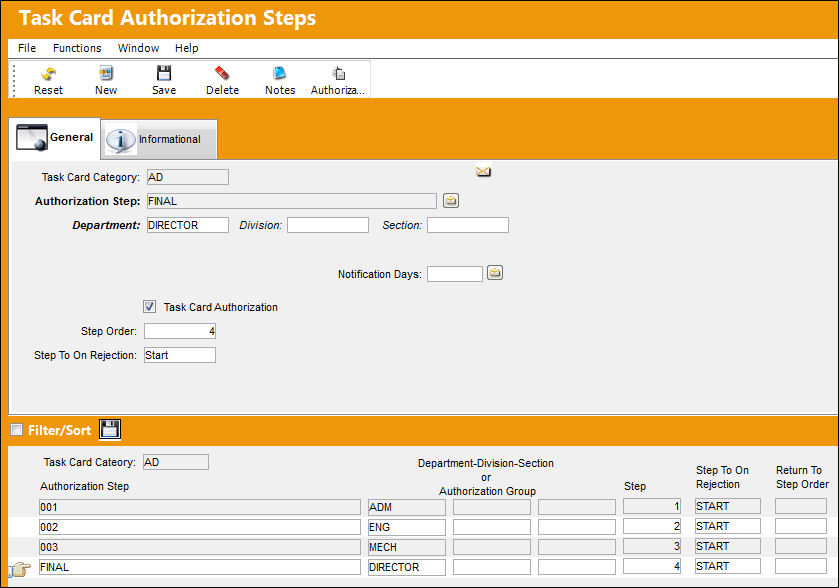Open lookup beside Notification Days field
The image size is (839, 588).
click(495, 273)
